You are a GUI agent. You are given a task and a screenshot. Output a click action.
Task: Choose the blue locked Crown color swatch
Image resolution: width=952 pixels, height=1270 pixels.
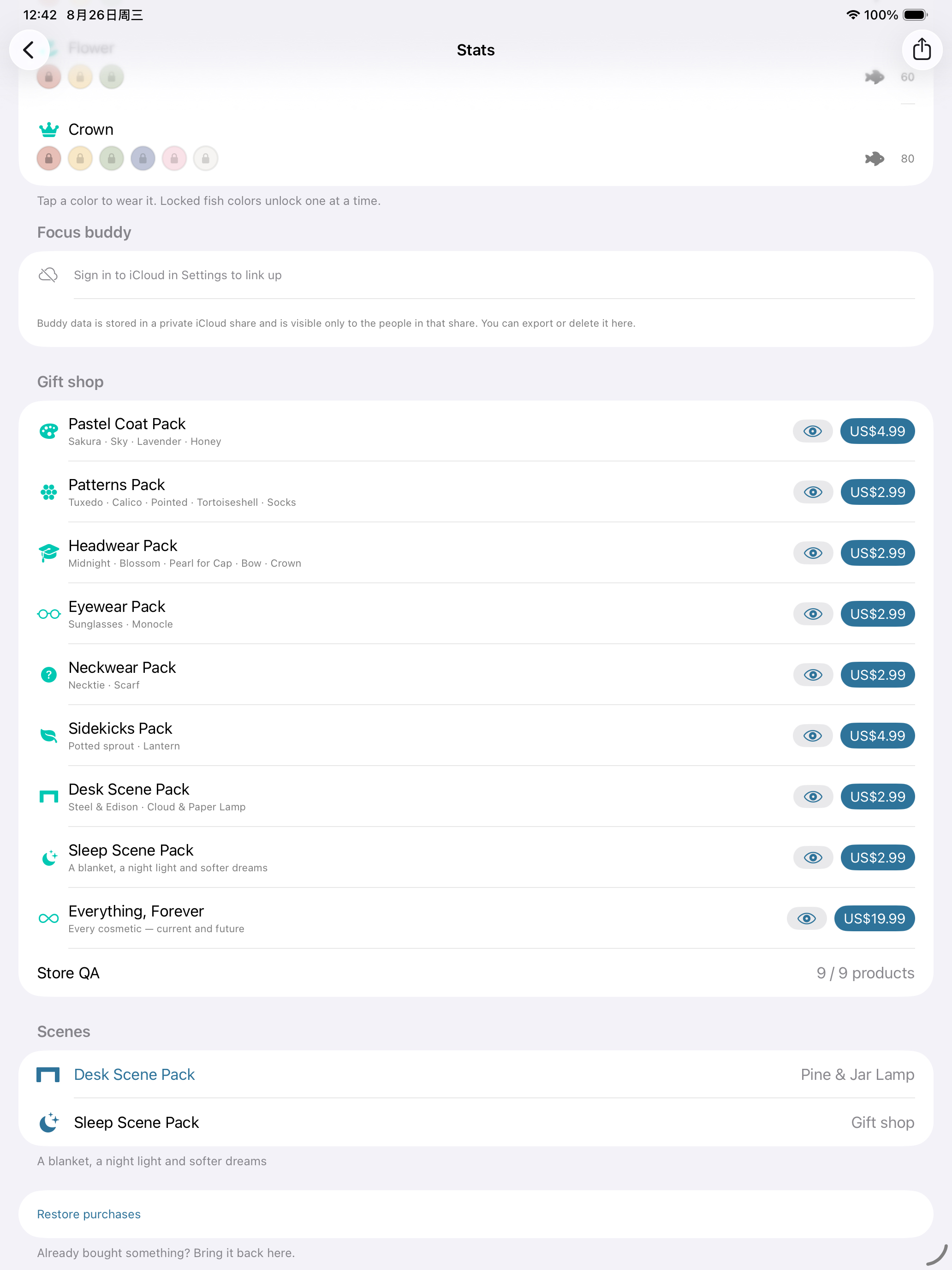point(143,158)
